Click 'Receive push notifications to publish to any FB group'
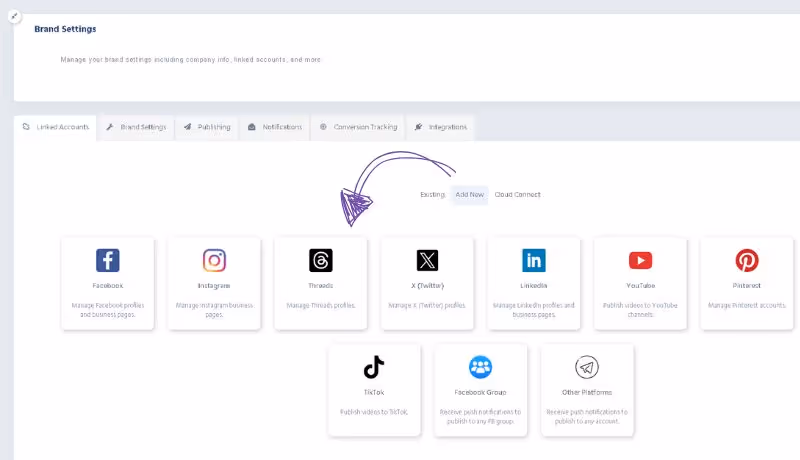 pos(481,417)
